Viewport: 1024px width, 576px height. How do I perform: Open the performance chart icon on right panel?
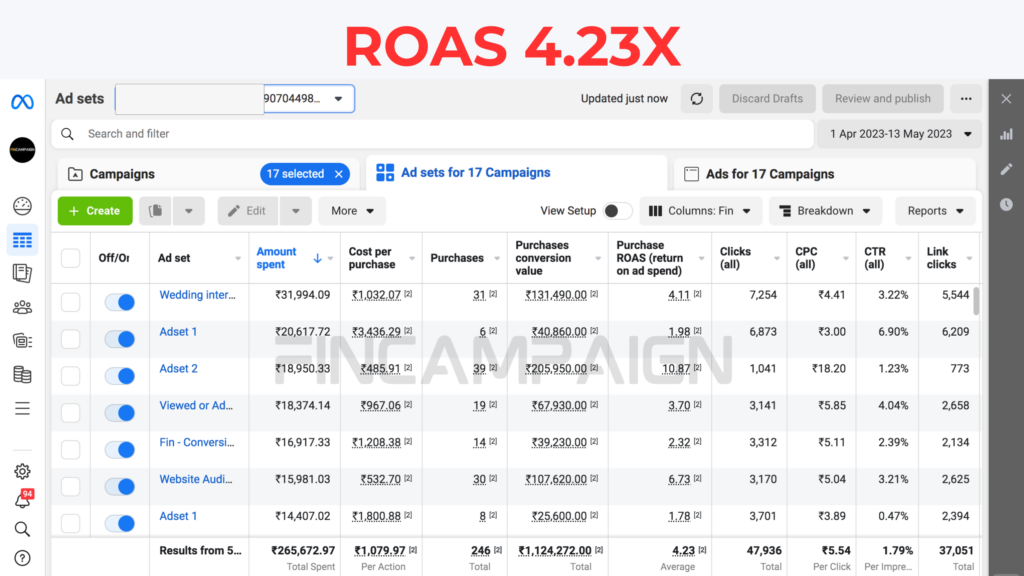point(1006,133)
